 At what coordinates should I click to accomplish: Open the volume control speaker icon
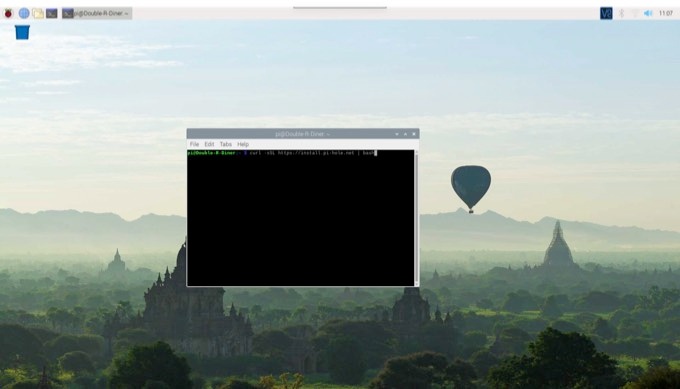click(x=648, y=13)
